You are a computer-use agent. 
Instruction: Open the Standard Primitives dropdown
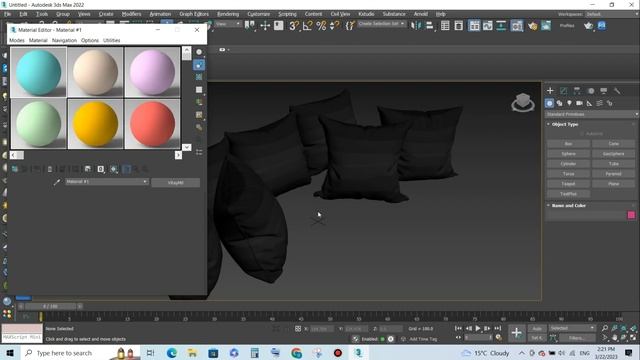pyautogui.click(x=591, y=114)
